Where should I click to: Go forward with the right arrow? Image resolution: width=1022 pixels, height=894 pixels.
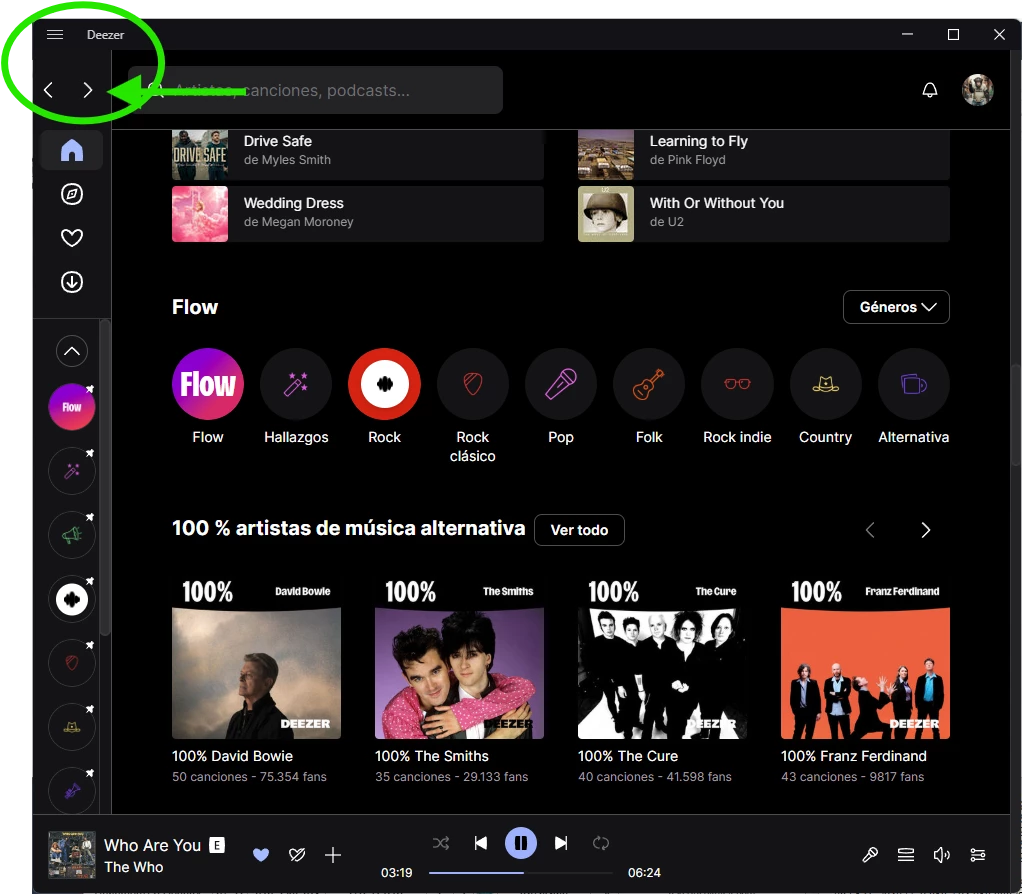click(87, 90)
